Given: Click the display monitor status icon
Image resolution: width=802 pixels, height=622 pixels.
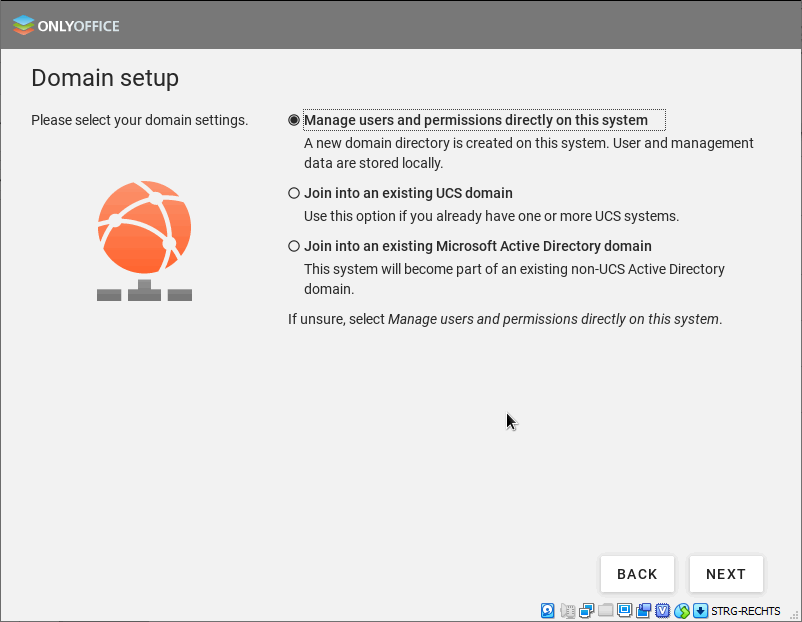Looking at the screenshot, I should click(625, 611).
